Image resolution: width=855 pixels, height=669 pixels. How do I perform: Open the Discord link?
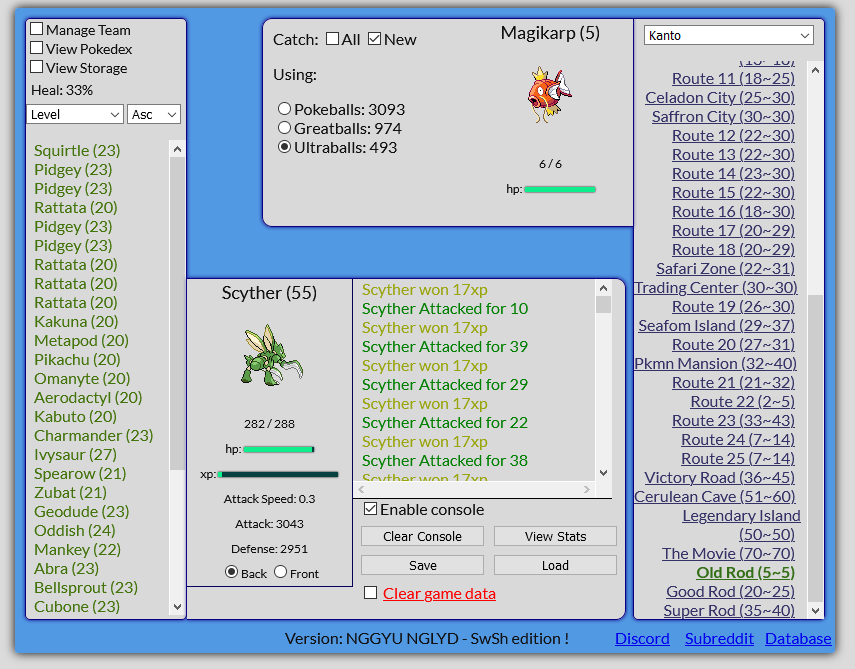(641, 638)
